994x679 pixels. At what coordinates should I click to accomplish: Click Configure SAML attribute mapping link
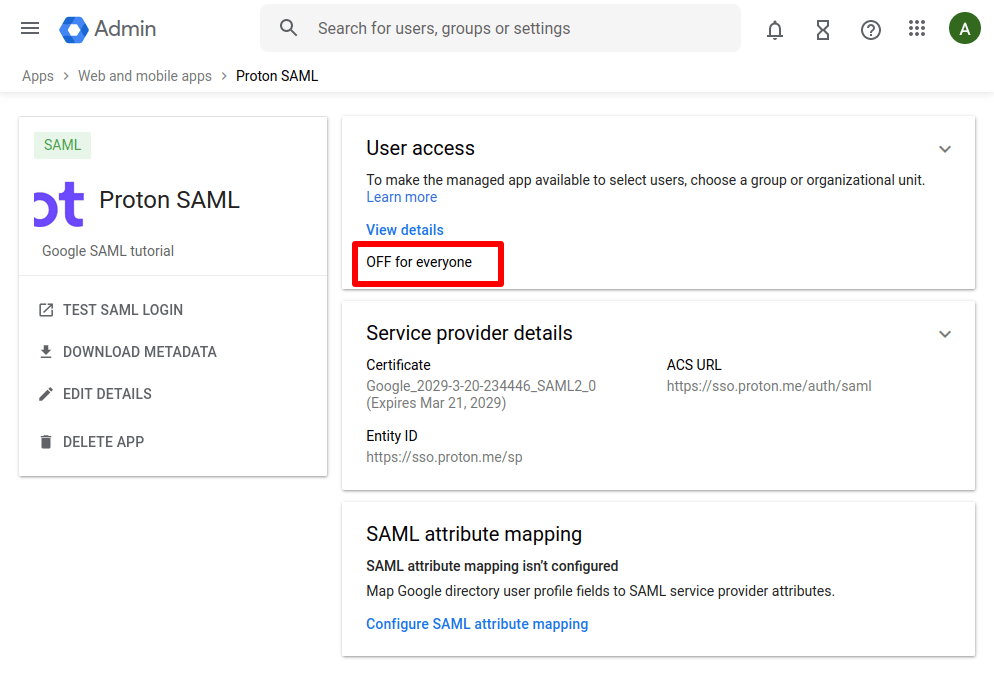point(477,624)
